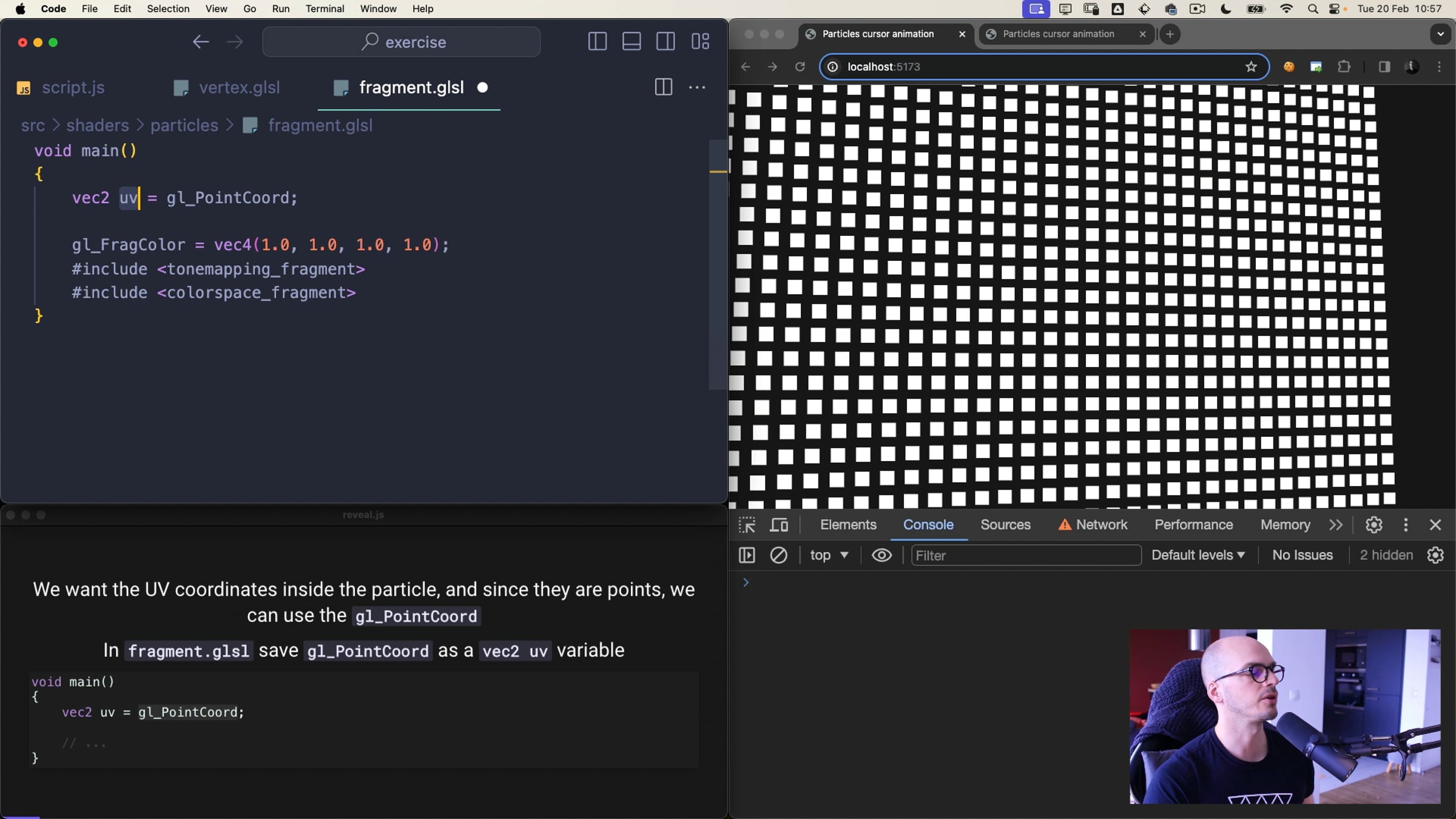Open the Sources tab in DevTools
This screenshot has width=1456, height=819.
point(1005,525)
